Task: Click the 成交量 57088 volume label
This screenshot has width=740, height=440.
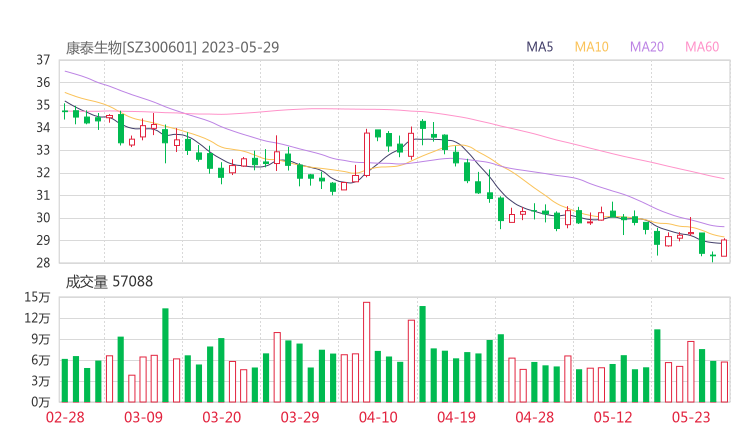Action: (109, 282)
